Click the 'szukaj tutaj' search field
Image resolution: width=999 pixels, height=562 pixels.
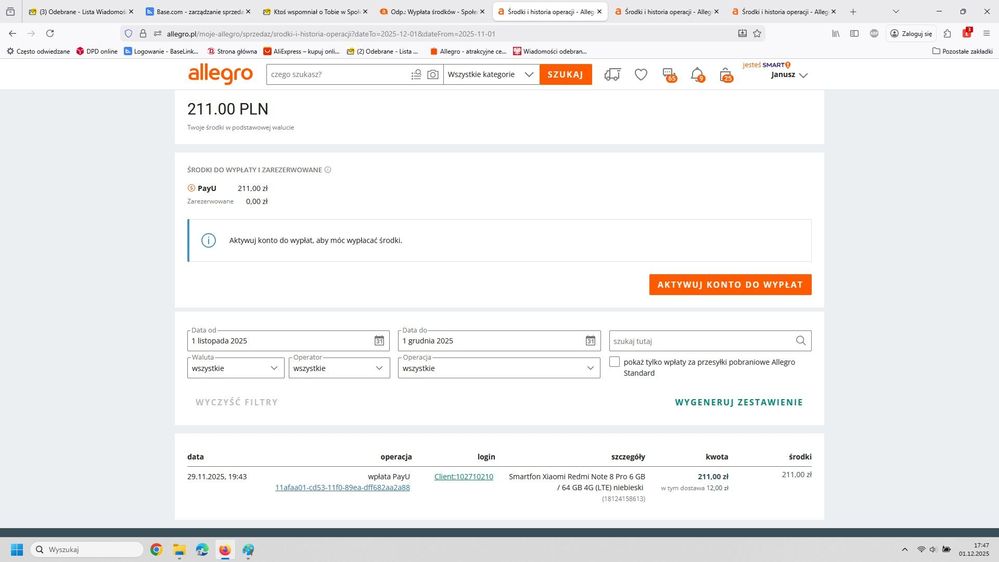pos(702,341)
